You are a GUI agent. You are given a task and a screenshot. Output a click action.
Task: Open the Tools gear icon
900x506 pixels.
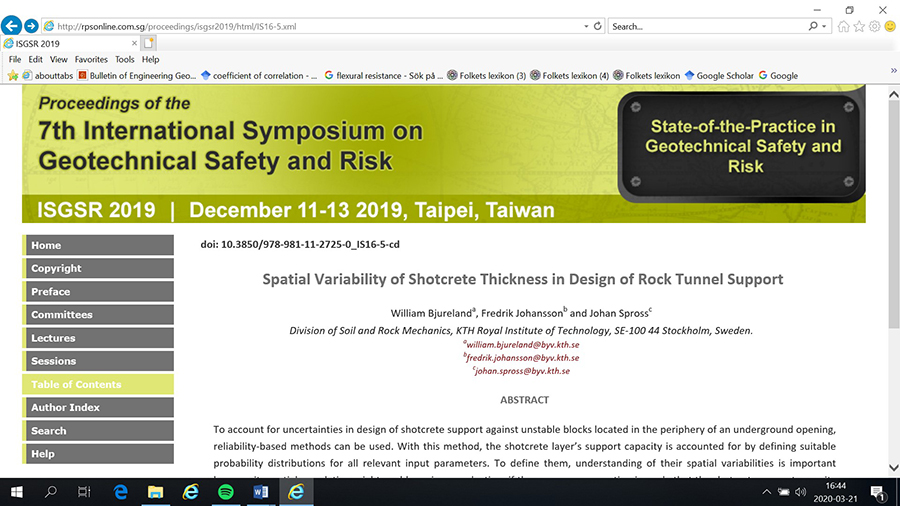874,26
